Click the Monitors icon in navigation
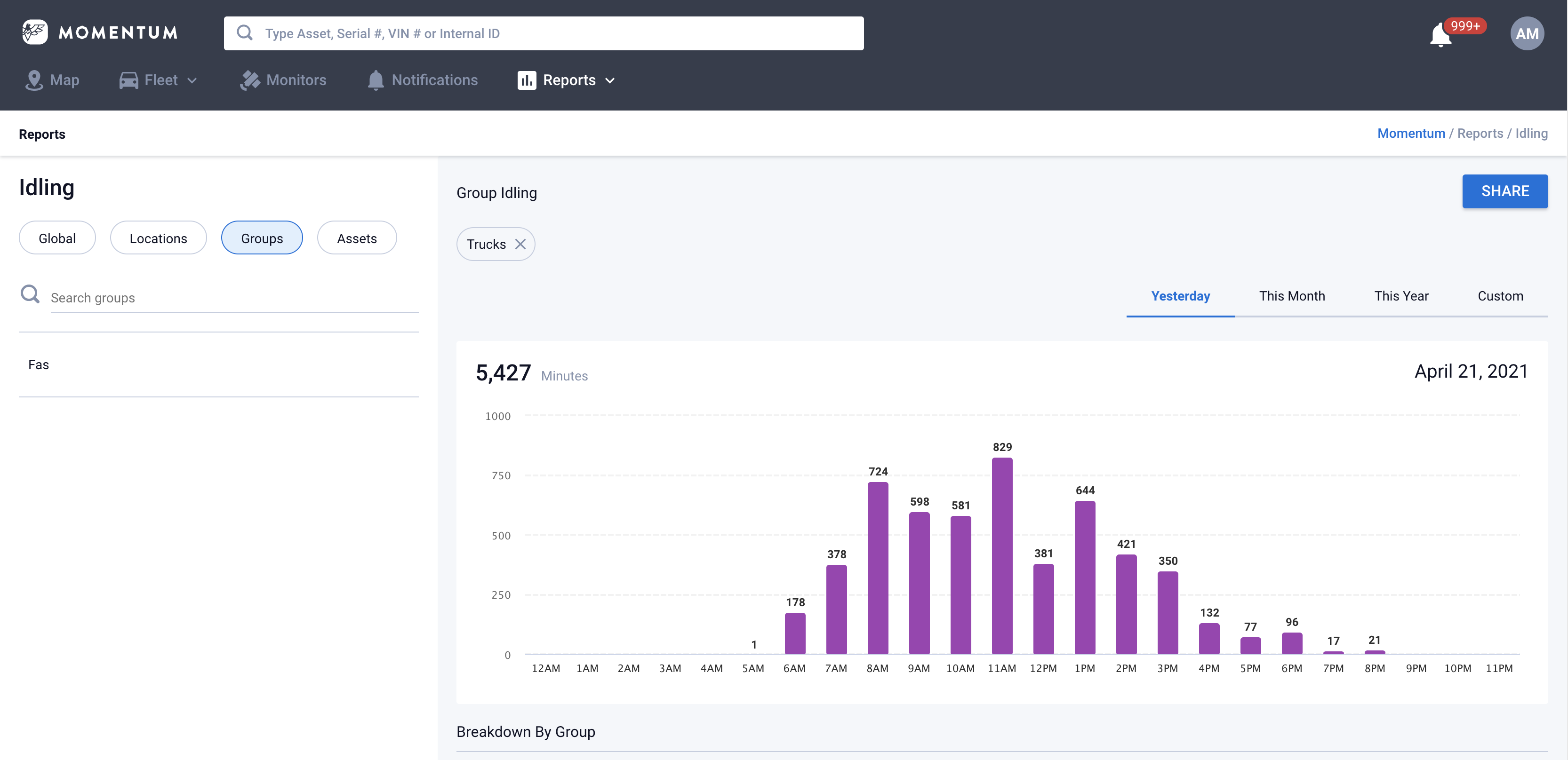 pos(249,80)
